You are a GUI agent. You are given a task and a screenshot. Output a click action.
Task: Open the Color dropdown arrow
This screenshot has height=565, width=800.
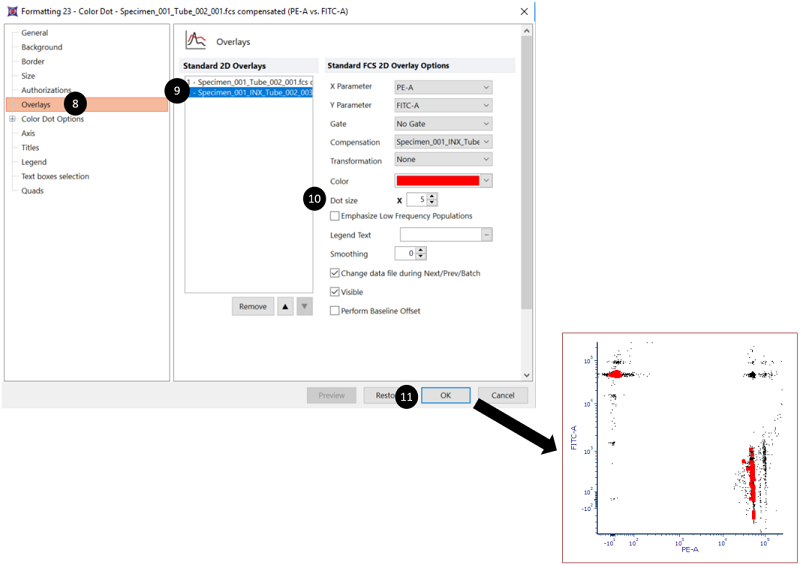pos(486,181)
